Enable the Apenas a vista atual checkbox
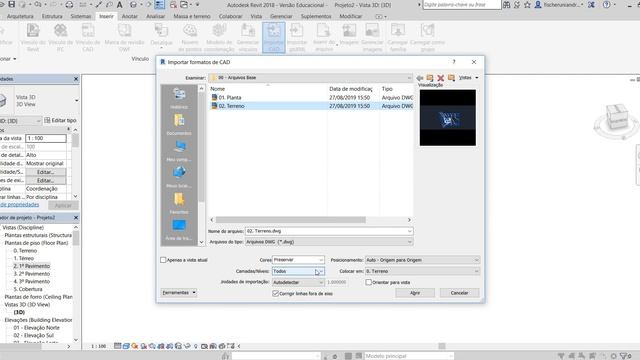The height and width of the screenshot is (360, 640). (x=163, y=260)
